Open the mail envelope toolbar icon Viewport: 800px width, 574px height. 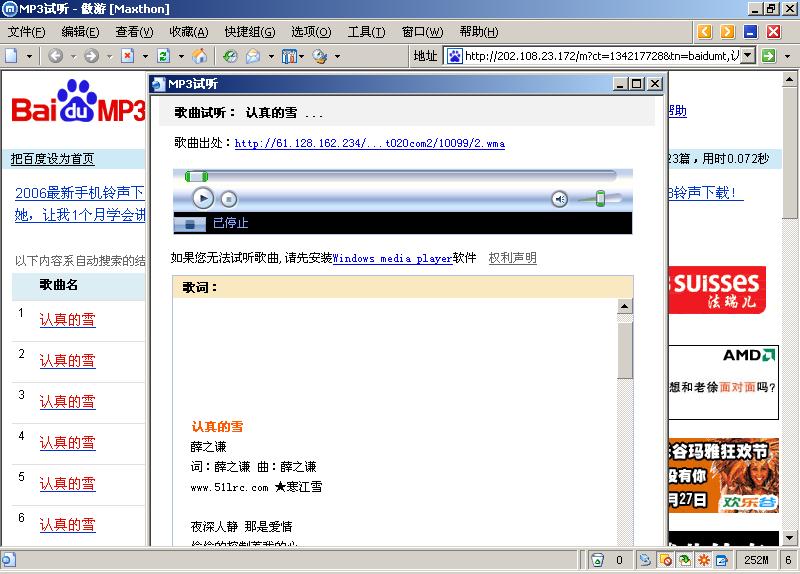253,56
